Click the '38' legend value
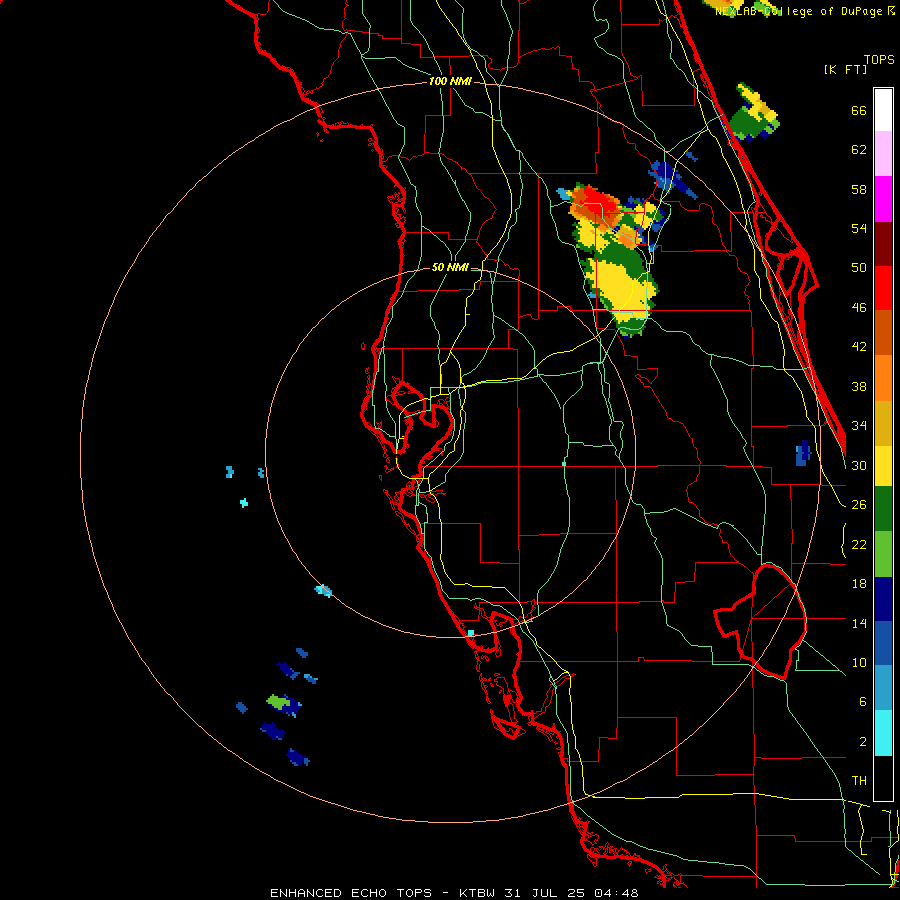The width and height of the screenshot is (900, 900). pos(859,386)
